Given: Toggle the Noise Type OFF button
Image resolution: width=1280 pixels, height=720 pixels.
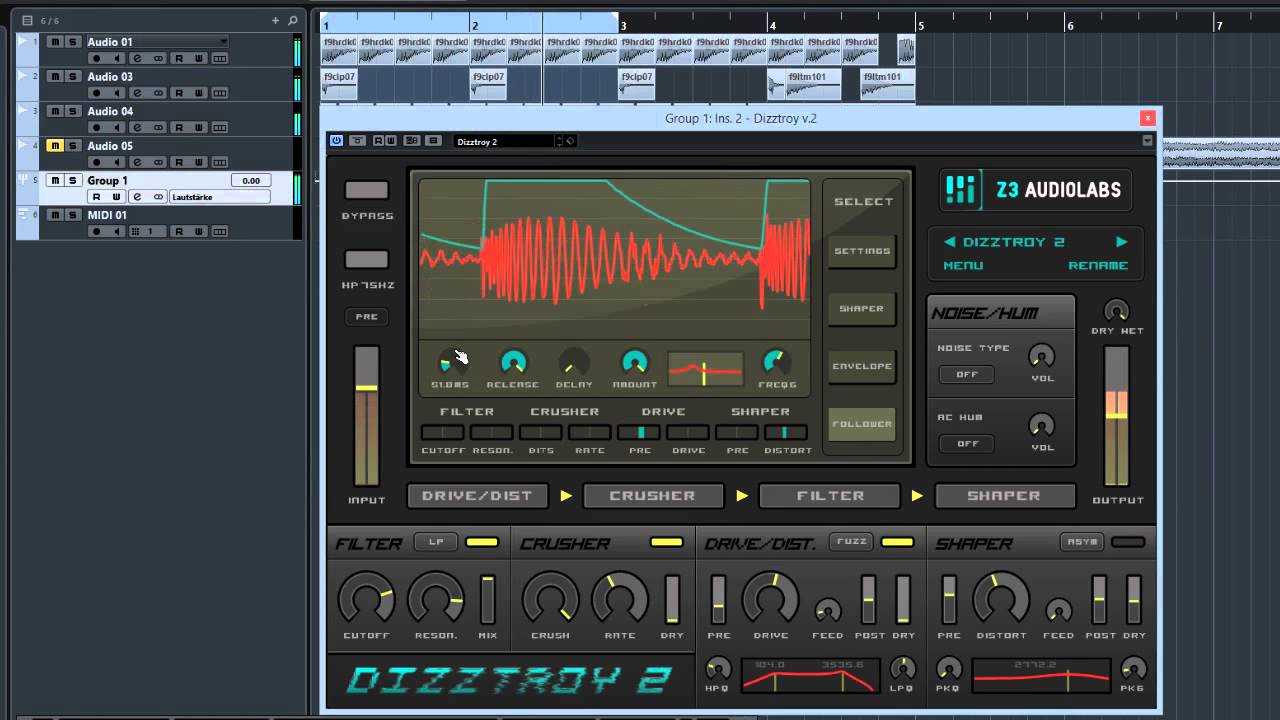Looking at the screenshot, I should [967, 374].
